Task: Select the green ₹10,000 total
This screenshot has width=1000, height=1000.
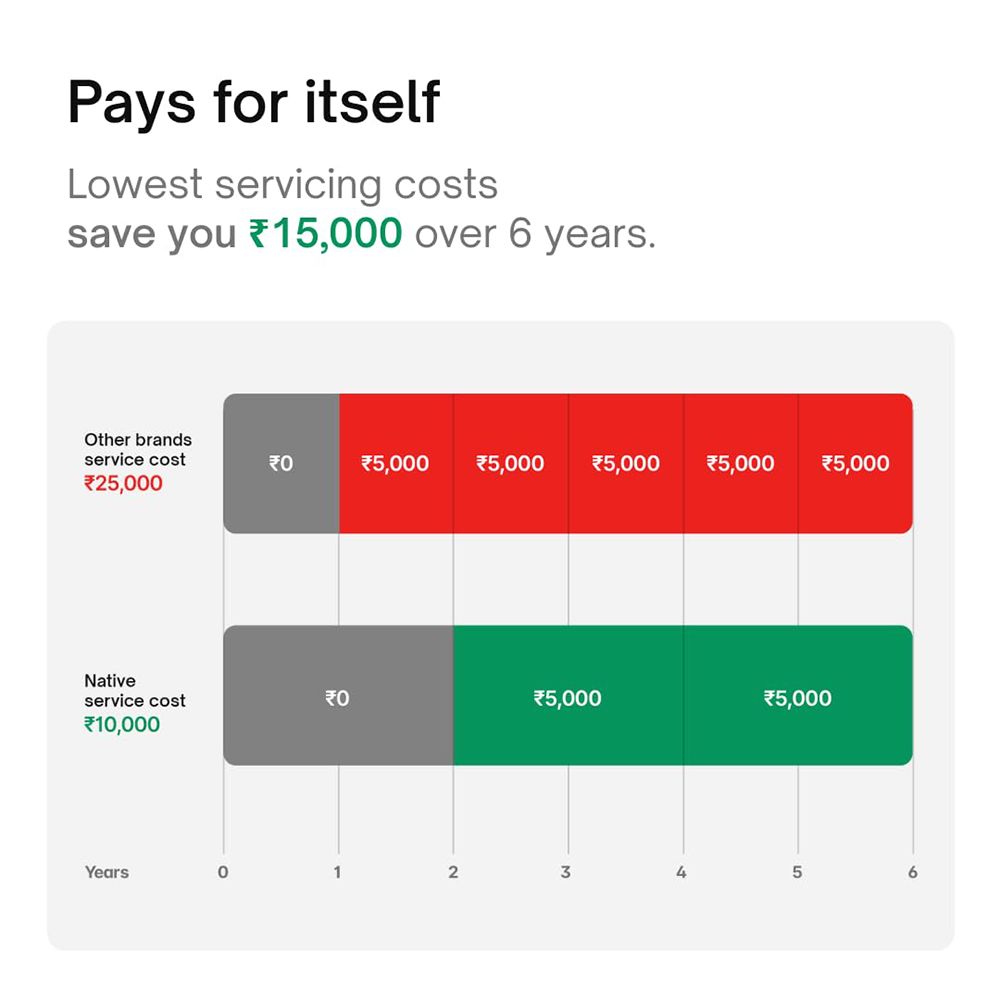Action: pyautogui.click(x=122, y=725)
